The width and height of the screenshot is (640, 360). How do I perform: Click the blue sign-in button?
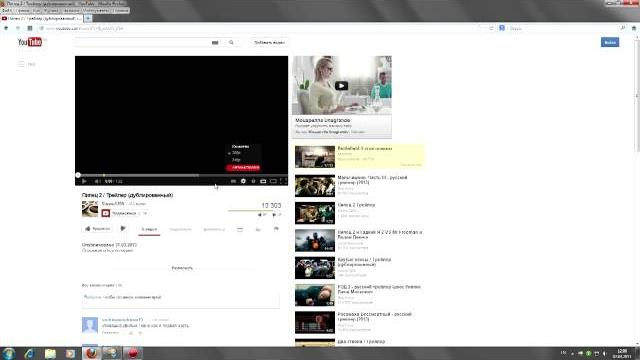click(610, 42)
